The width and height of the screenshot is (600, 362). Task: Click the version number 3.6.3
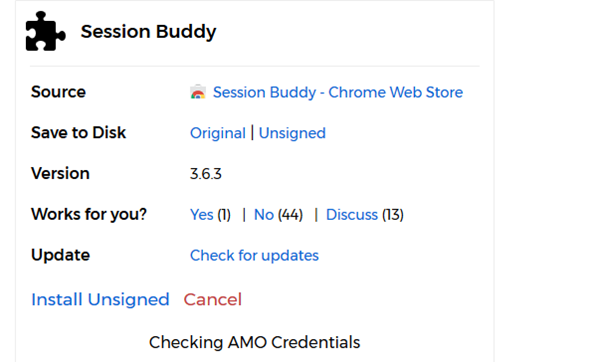coord(206,174)
